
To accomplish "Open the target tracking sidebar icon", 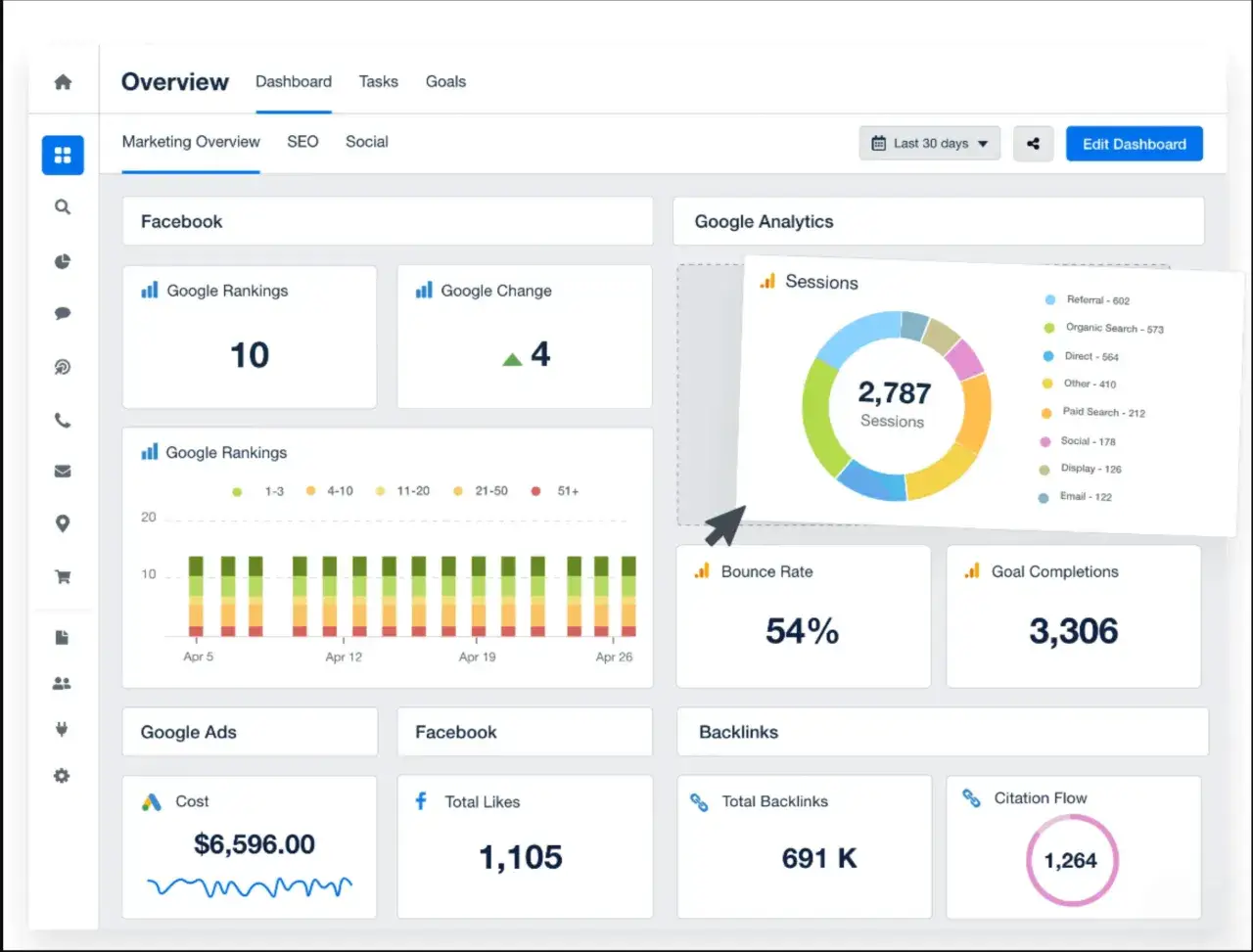I will [x=63, y=368].
